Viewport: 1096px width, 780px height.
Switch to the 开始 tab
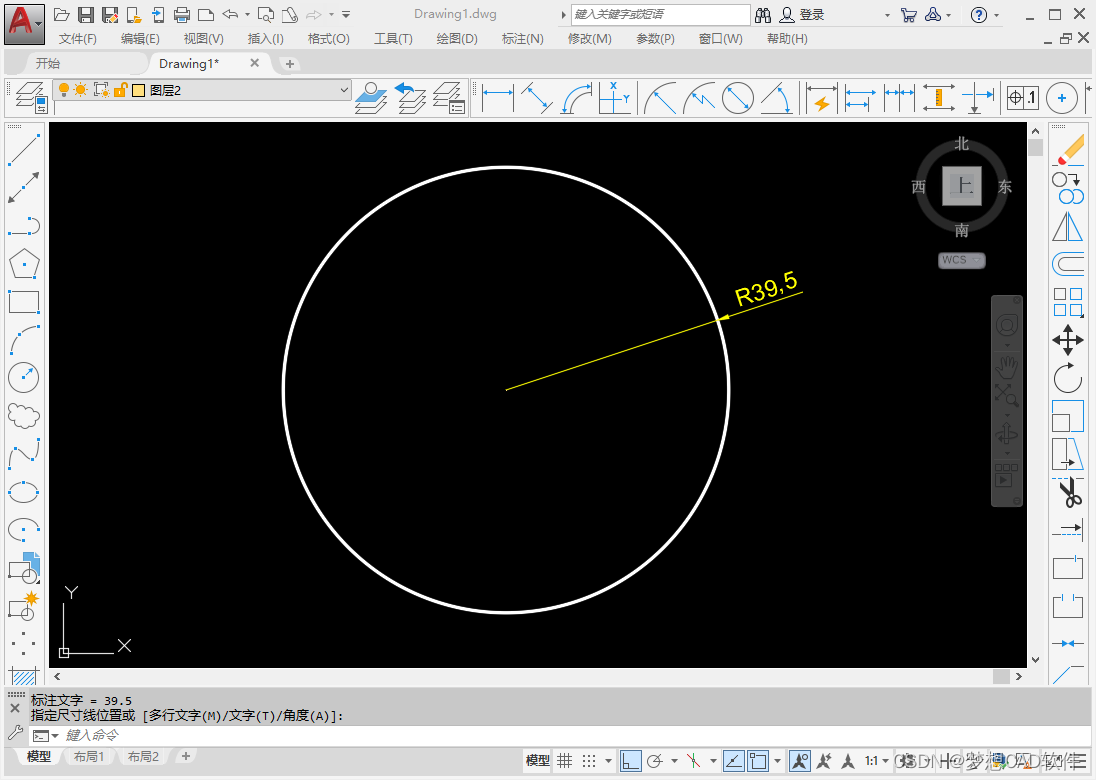coord(48,63)
